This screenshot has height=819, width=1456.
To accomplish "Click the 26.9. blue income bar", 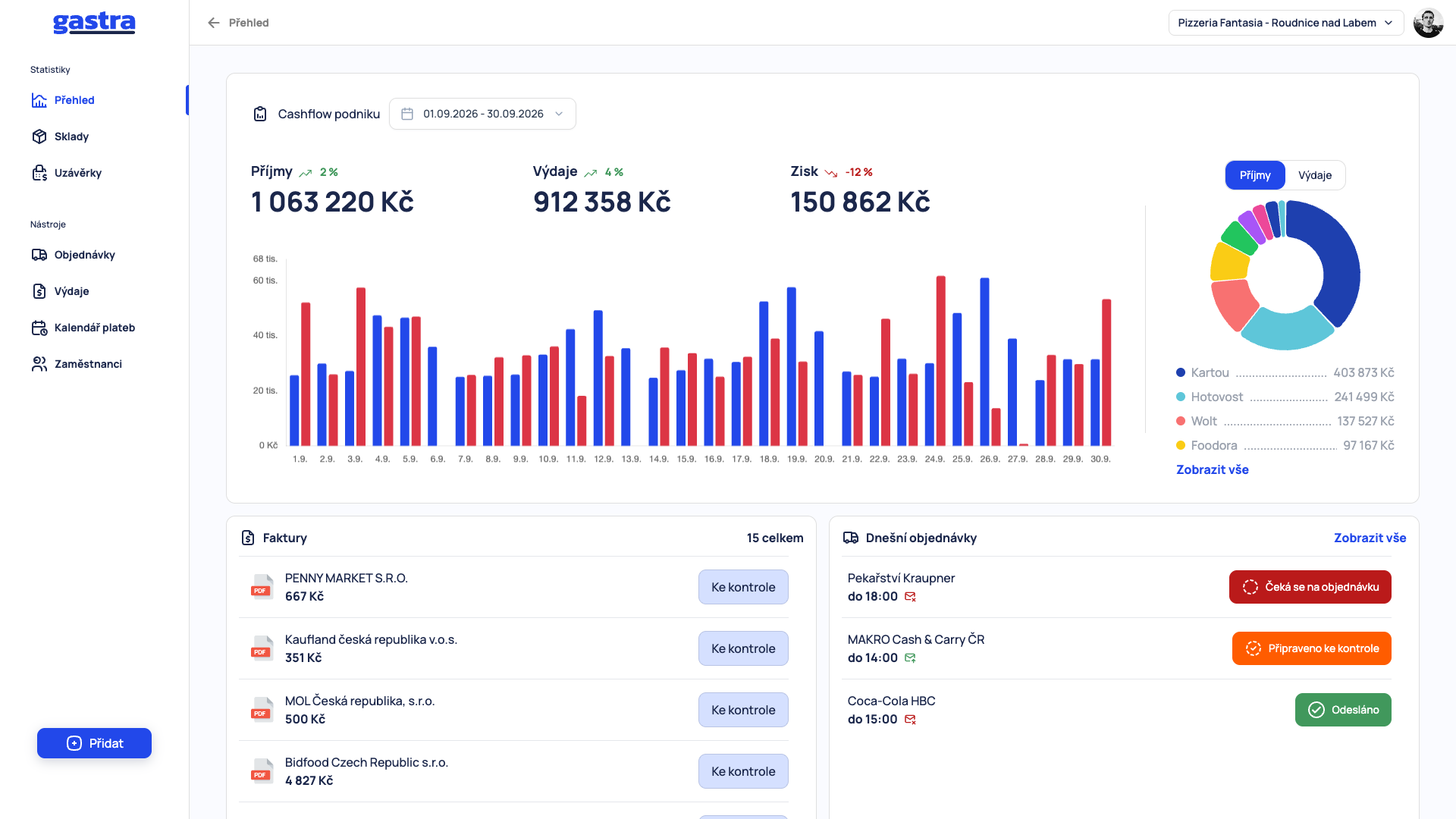I will tap(984, 362).
